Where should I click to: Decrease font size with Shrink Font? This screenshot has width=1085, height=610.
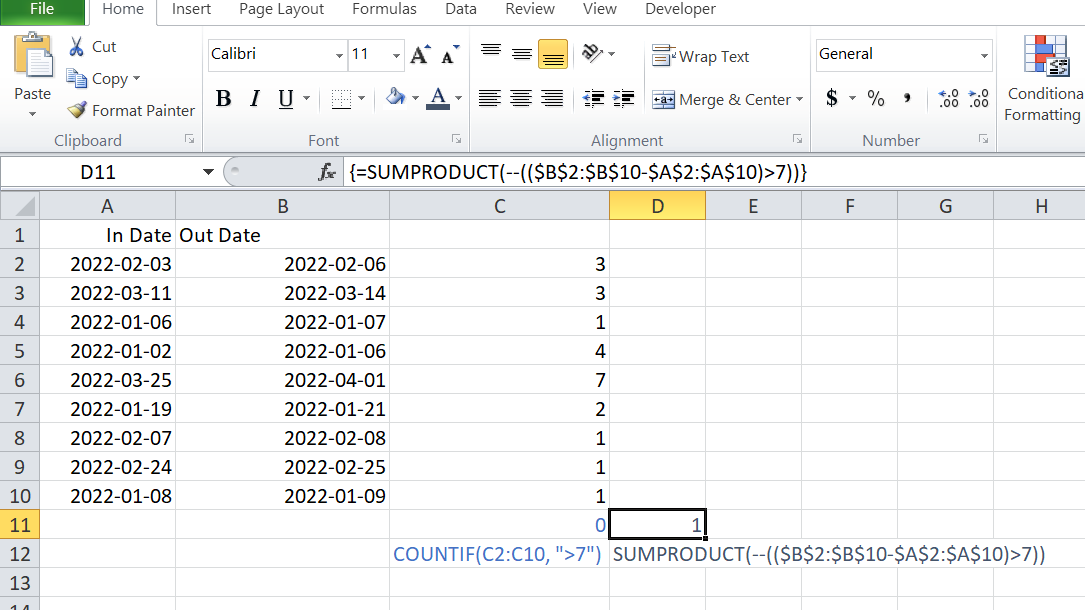450,55
